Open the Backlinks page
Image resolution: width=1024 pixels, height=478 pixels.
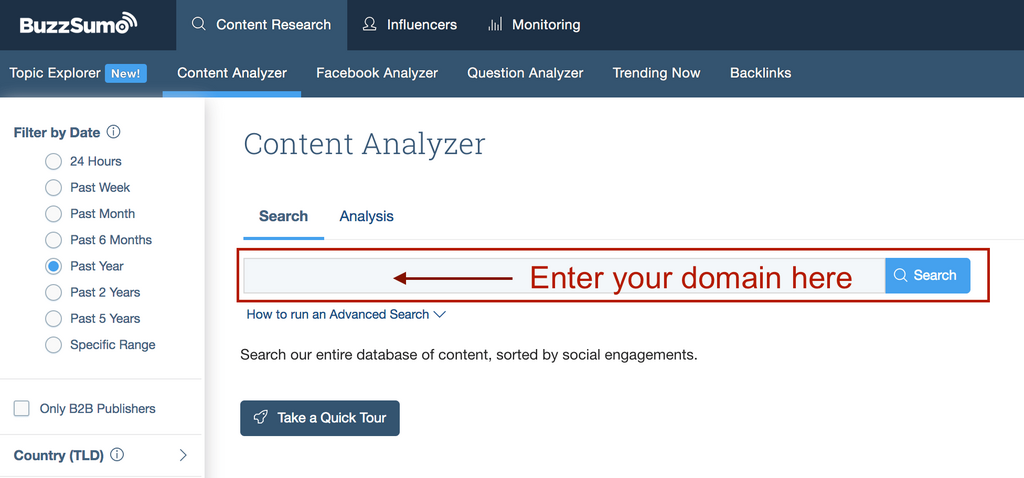click(x=760, y=73)
